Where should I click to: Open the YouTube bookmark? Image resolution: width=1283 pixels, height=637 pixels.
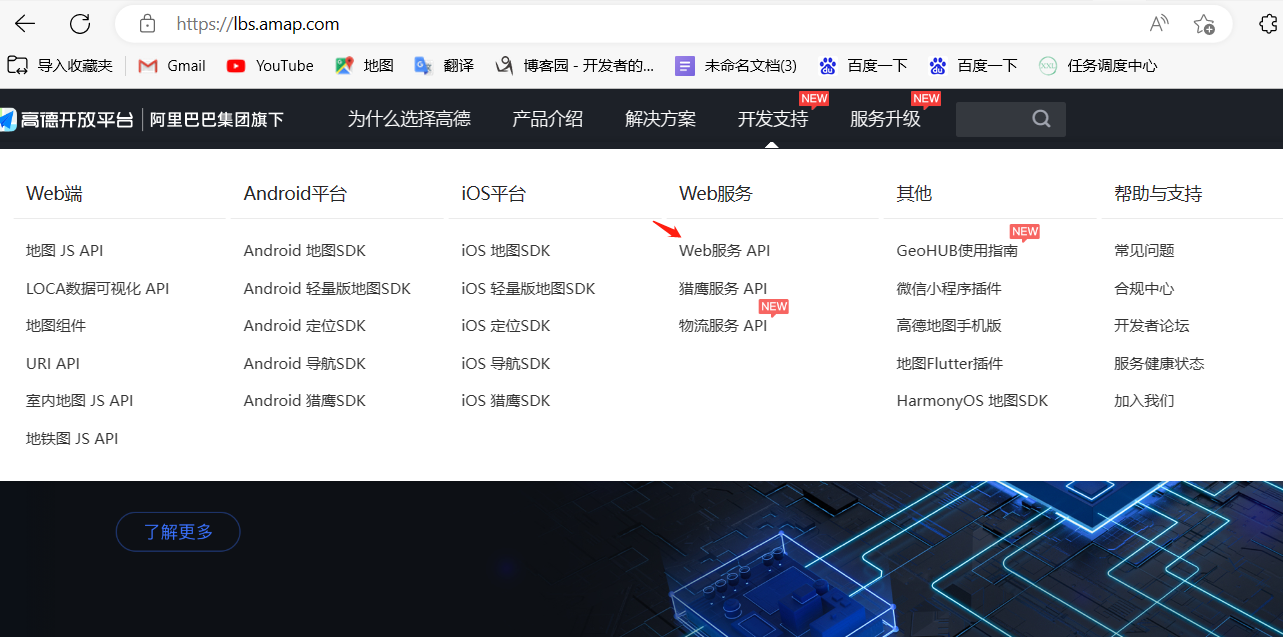pyautogui.click(x=269, y=65)
